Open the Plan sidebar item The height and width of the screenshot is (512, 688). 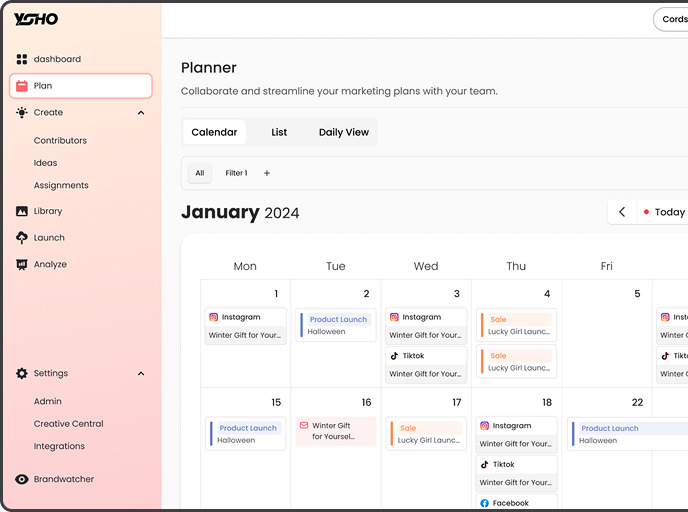click(81, 86)
